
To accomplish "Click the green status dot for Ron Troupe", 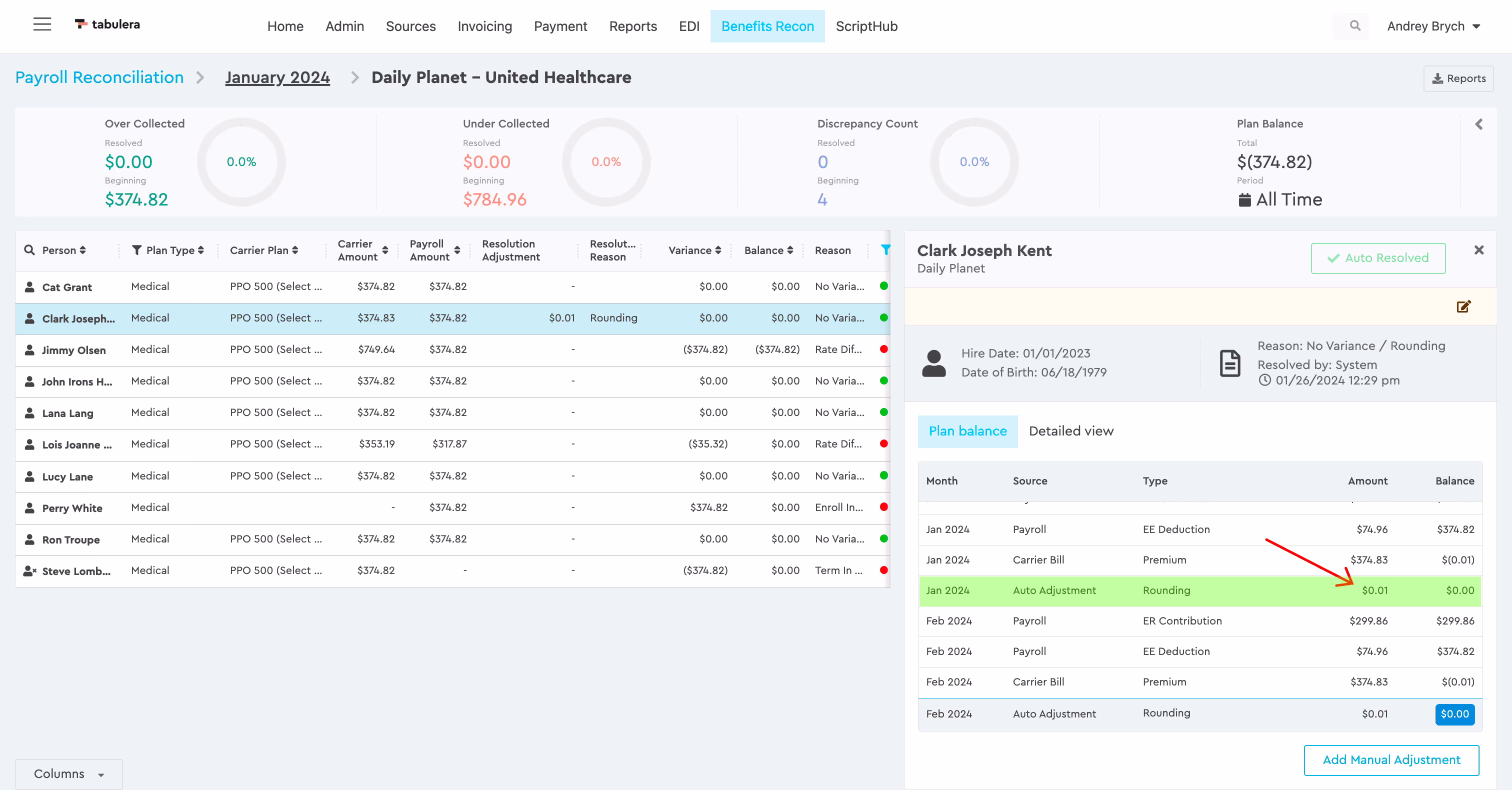I will (x=883, y=538).
